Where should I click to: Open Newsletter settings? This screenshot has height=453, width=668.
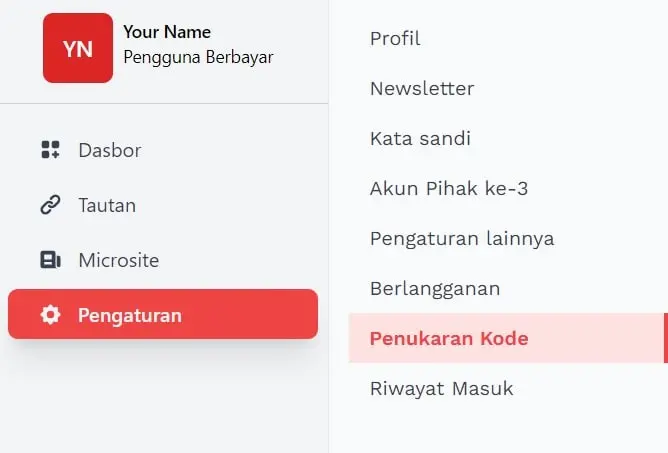(421, 89)
